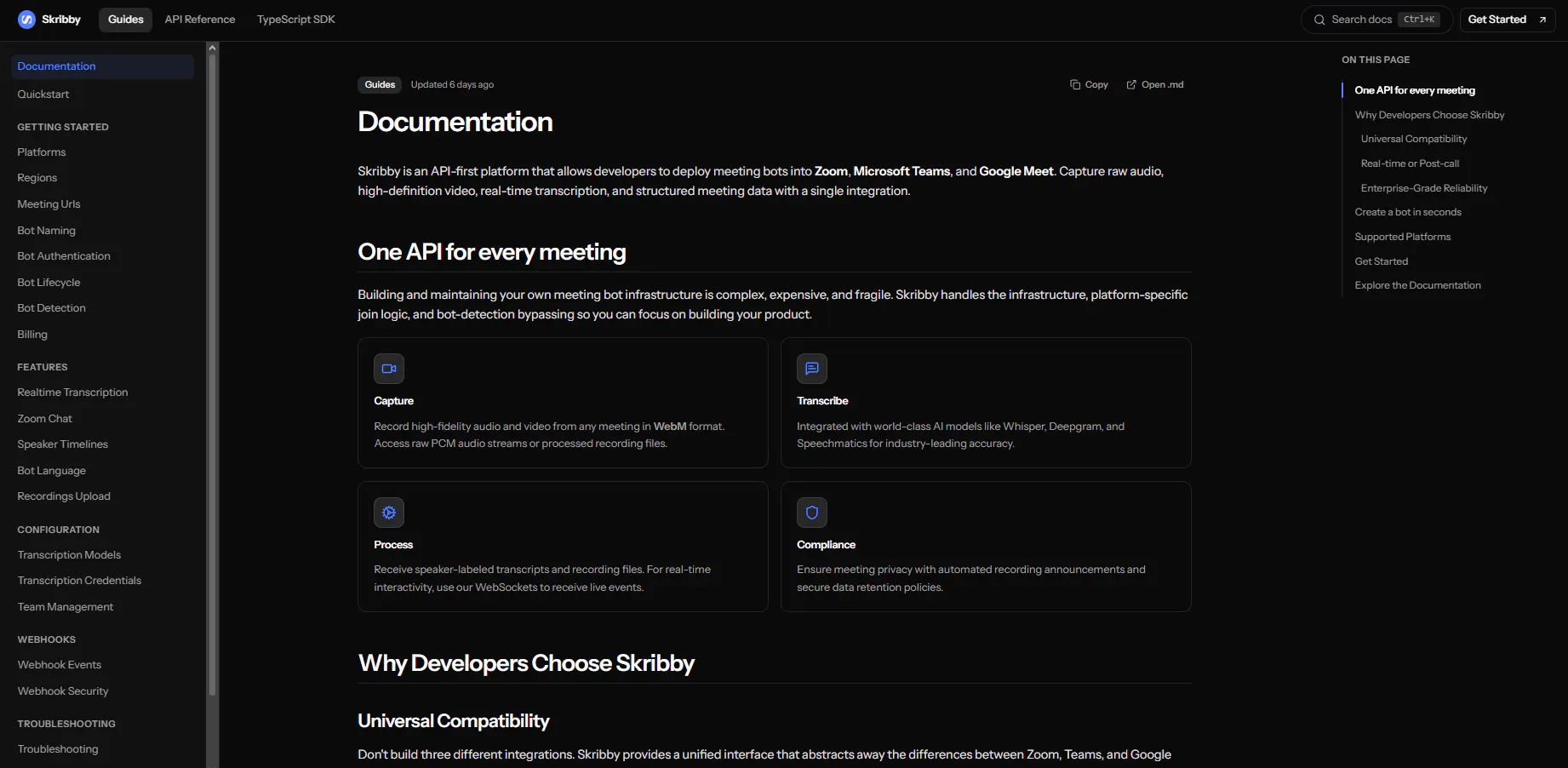Jump to Enterprise-Grade Reliability section

pyautogui.click(x=1424, y=188)
